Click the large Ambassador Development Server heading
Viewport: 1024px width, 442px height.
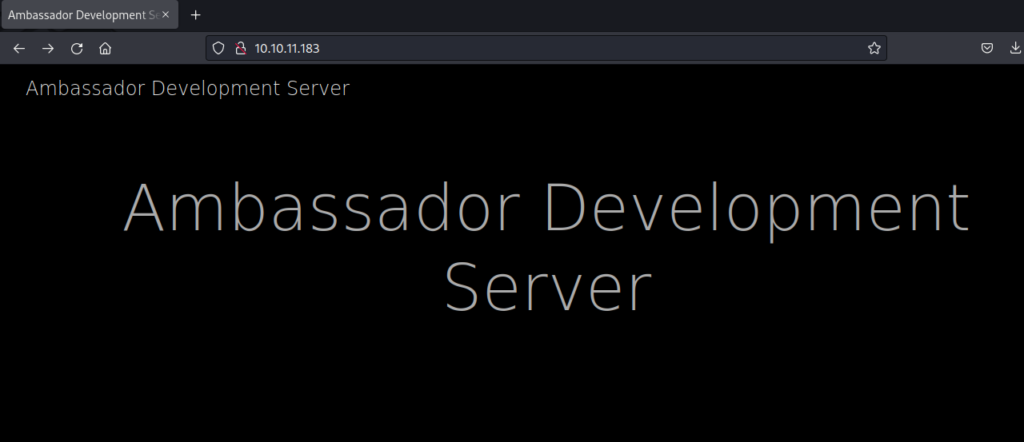pos(547,245)
